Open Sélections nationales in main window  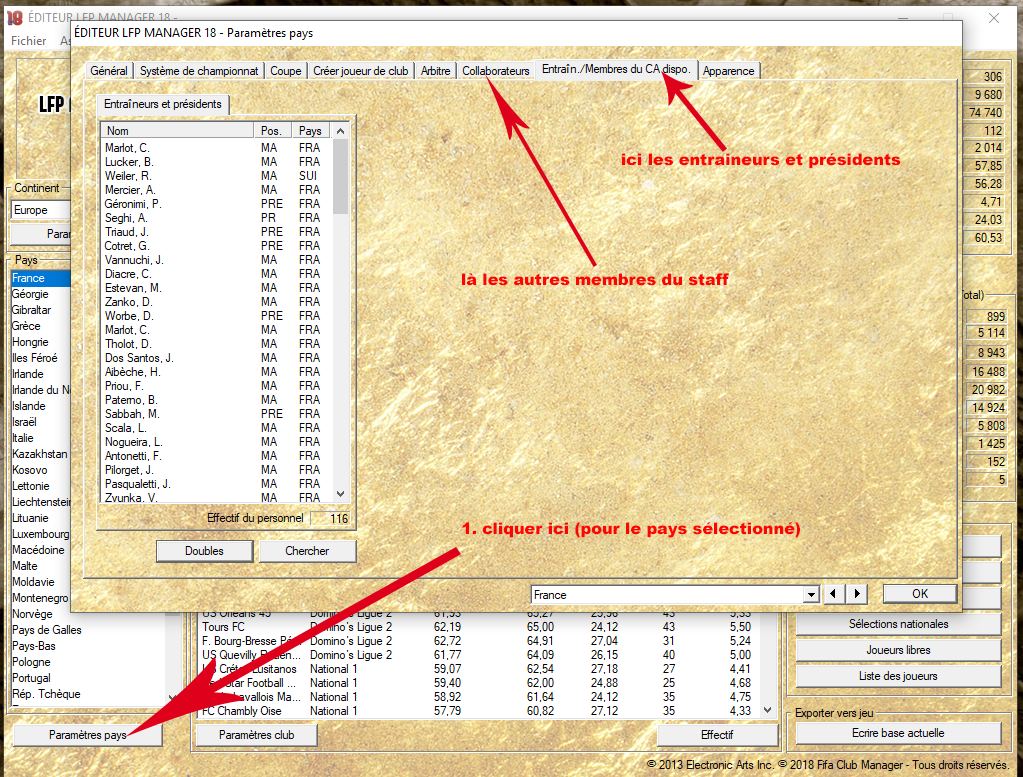pyautogui.click(x=898, y=624)
